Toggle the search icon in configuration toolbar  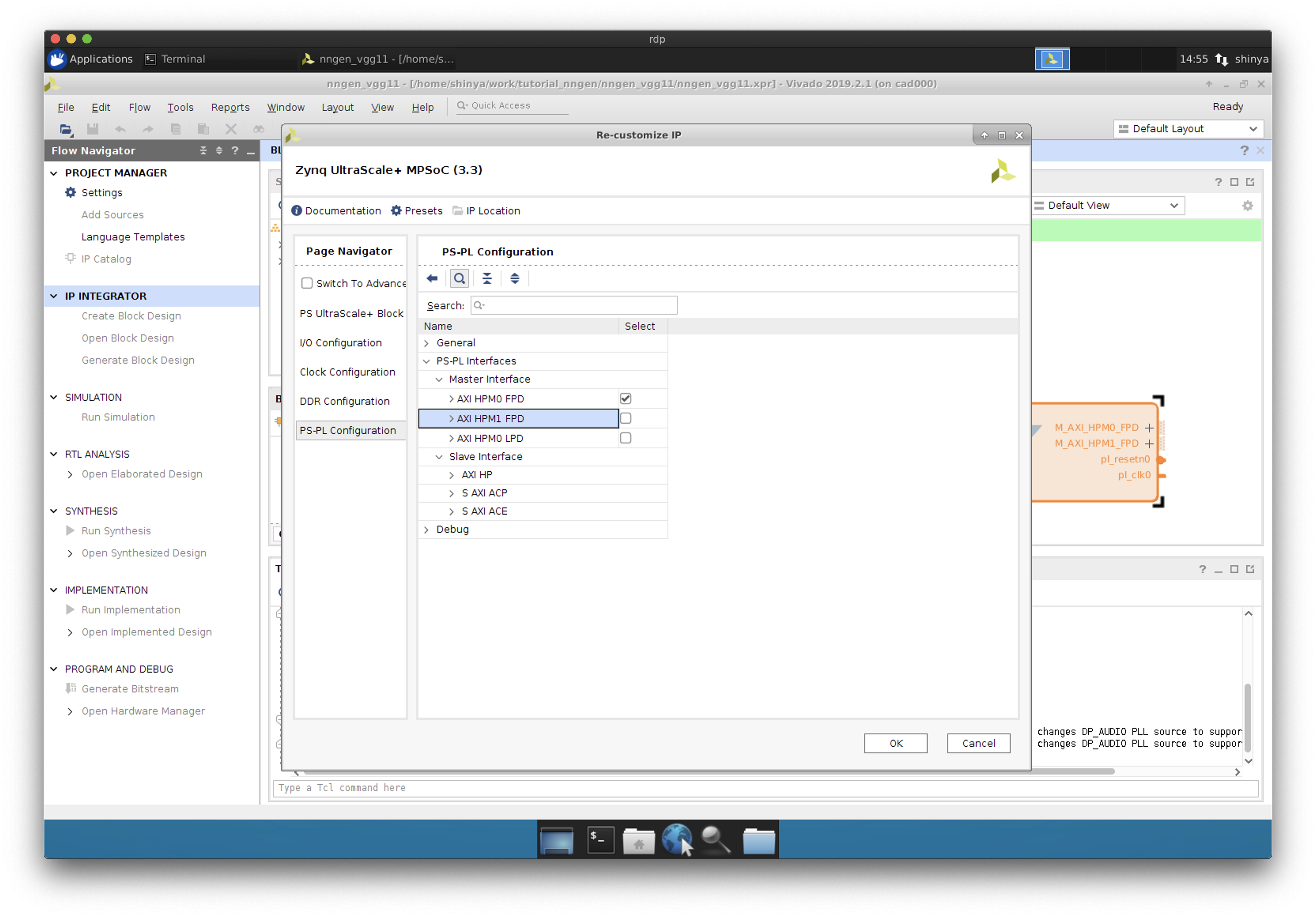pos(459,278)
